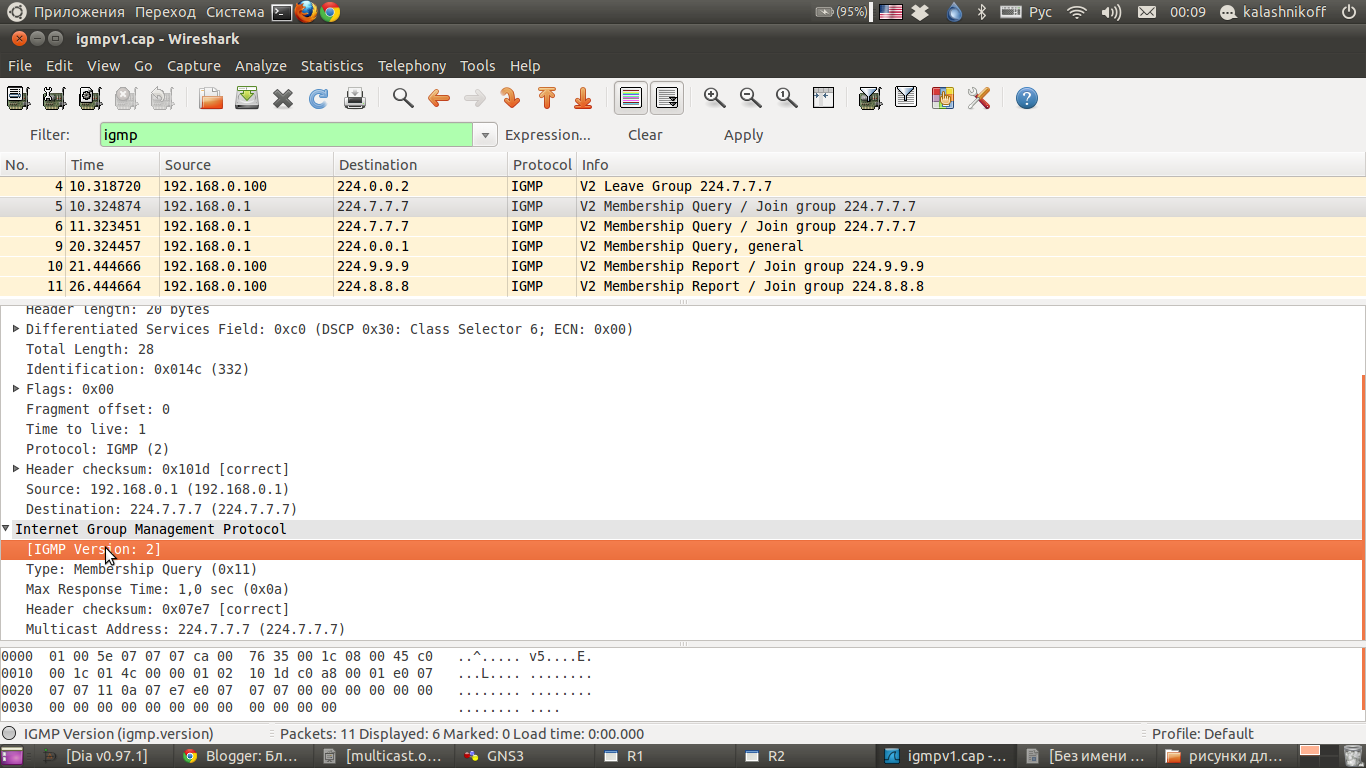
Task: Click the Zoom in icon
Action: 714,98
